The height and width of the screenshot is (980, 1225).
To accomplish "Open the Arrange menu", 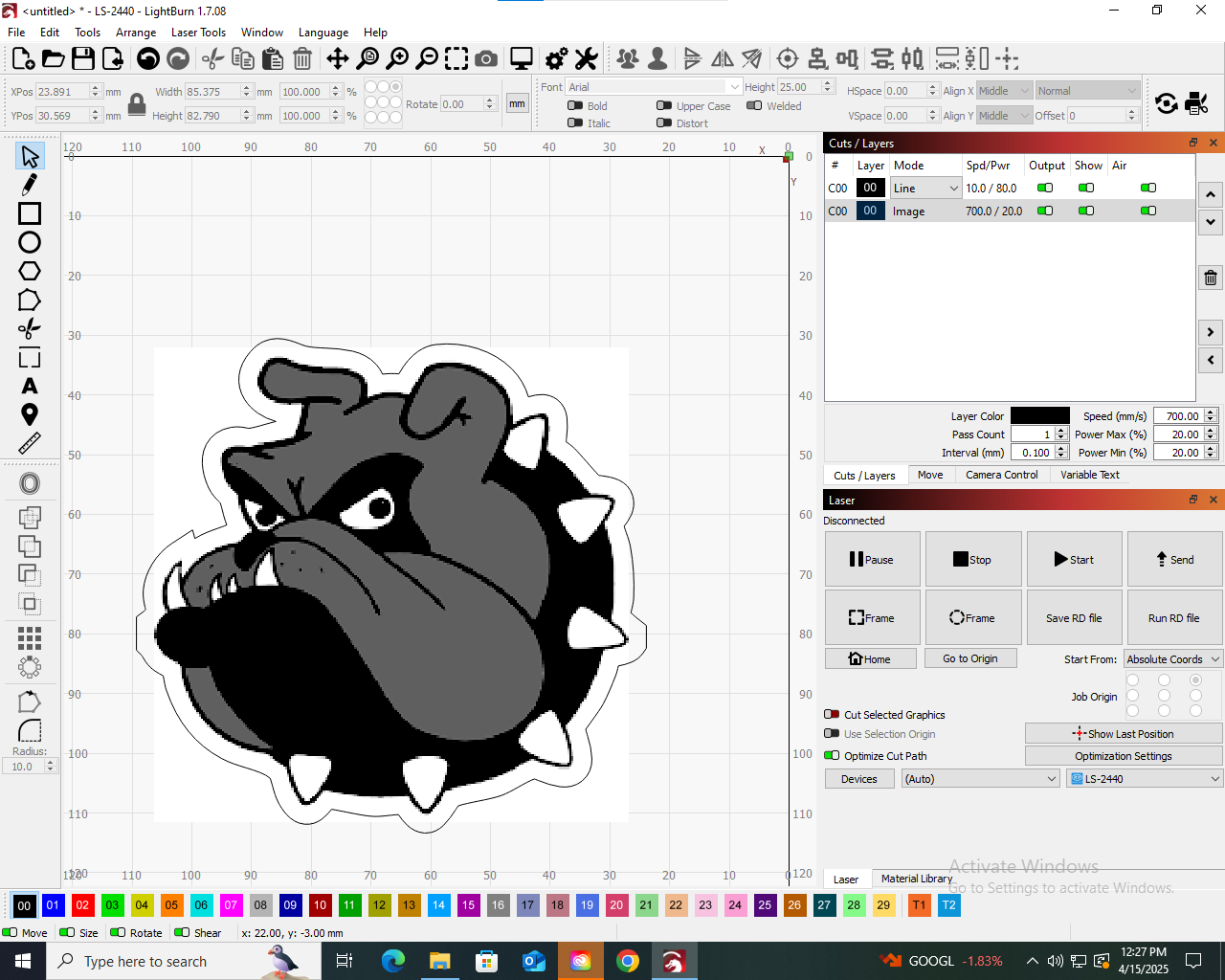I will (x=136, y=32).
